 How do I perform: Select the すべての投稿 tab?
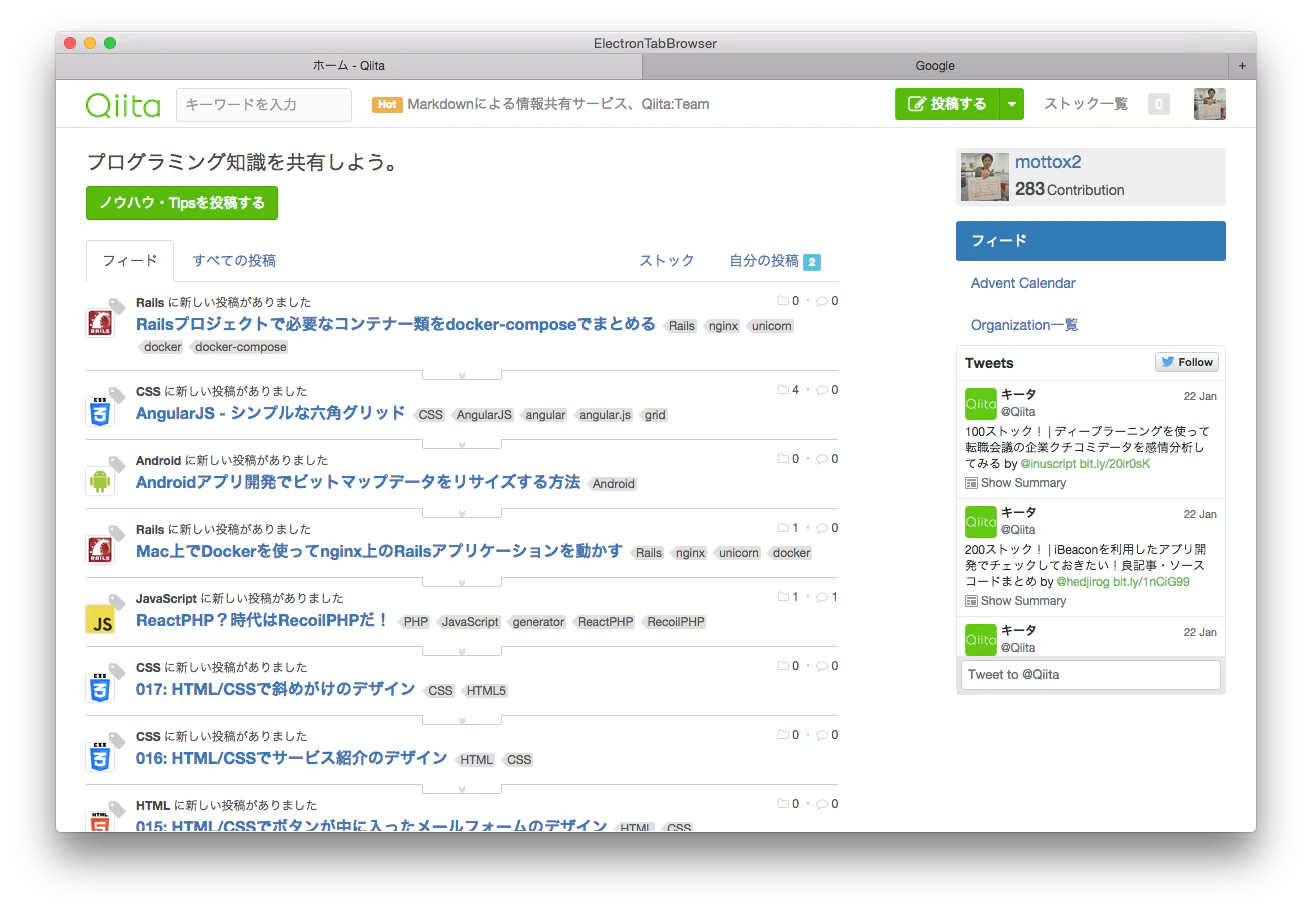(x=234, y=261)
